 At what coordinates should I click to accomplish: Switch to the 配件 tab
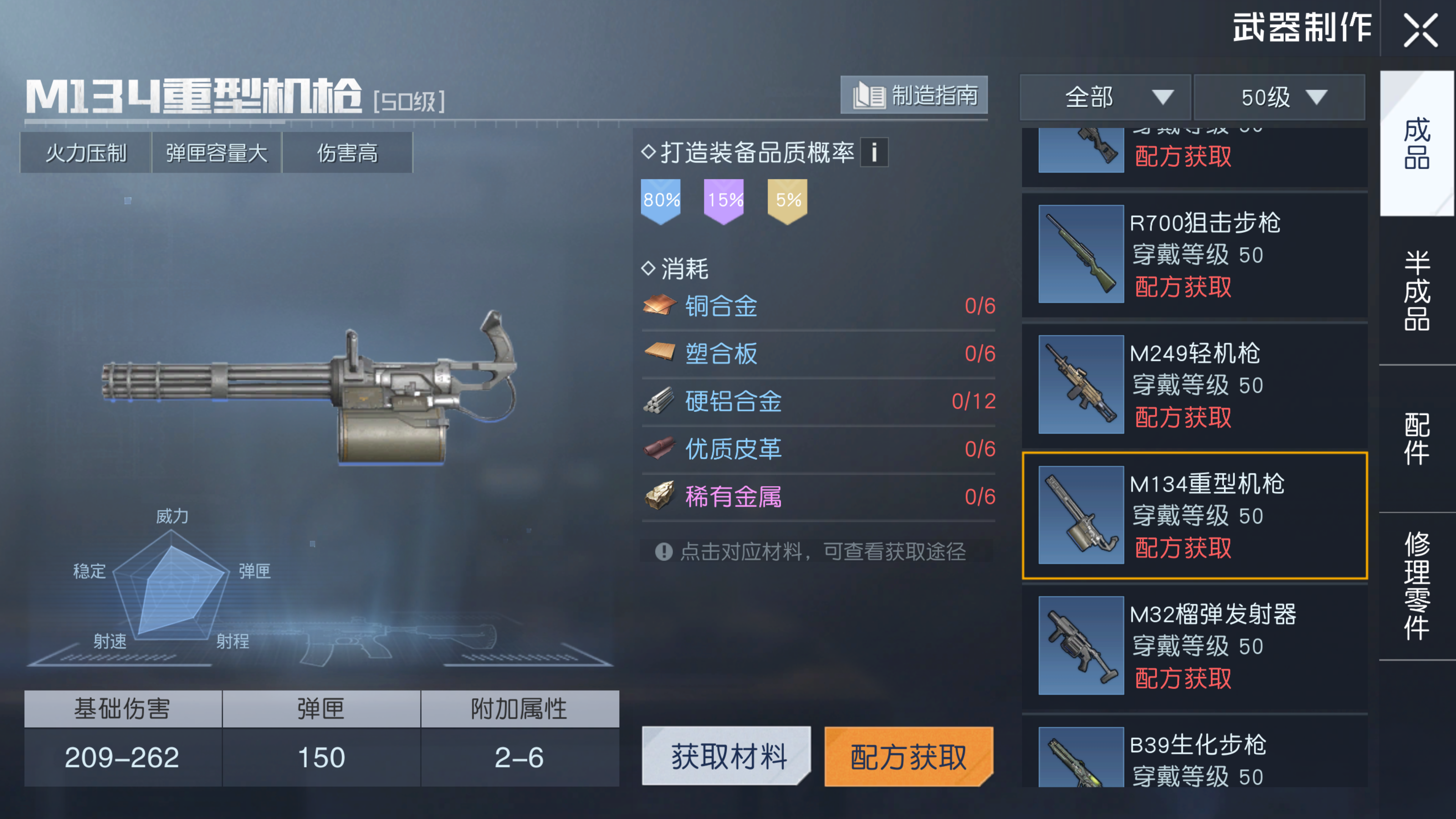click(1417, 439)
